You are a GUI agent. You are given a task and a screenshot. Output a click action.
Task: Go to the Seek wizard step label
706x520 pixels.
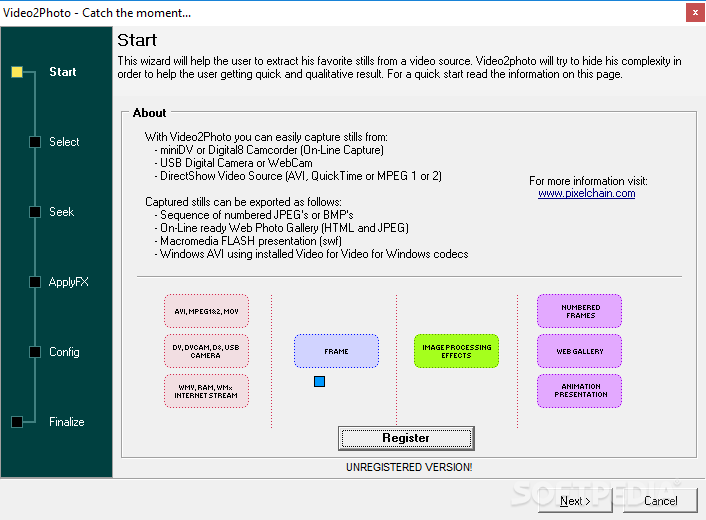click(x=61, y=212)
